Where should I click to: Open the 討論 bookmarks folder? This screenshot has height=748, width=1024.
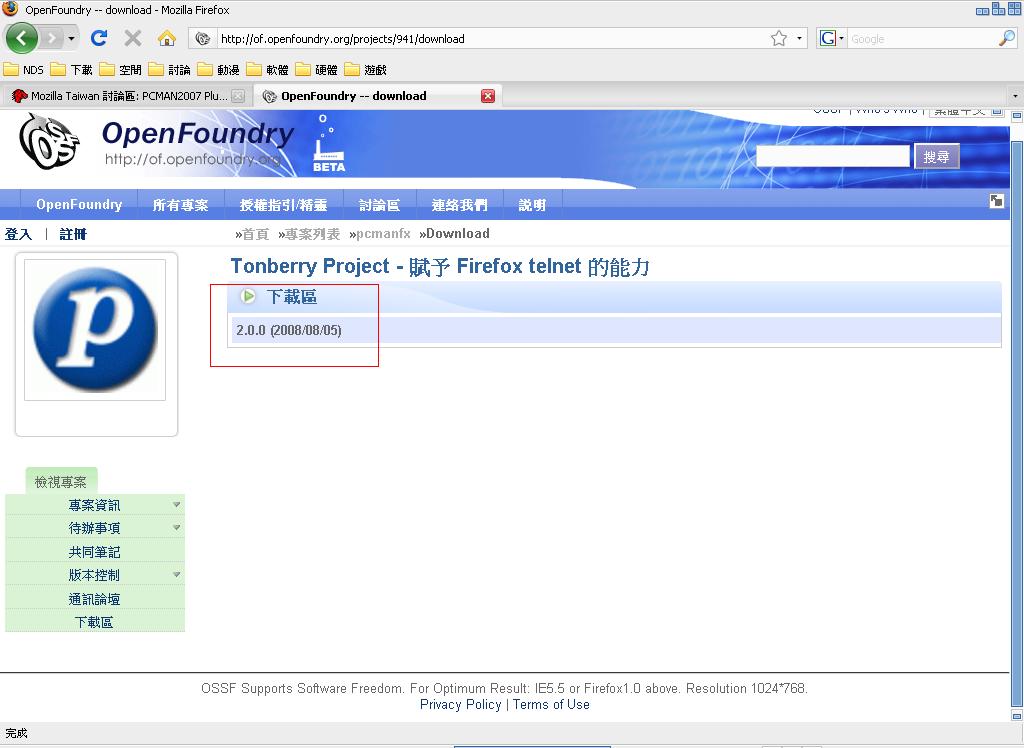169,69
